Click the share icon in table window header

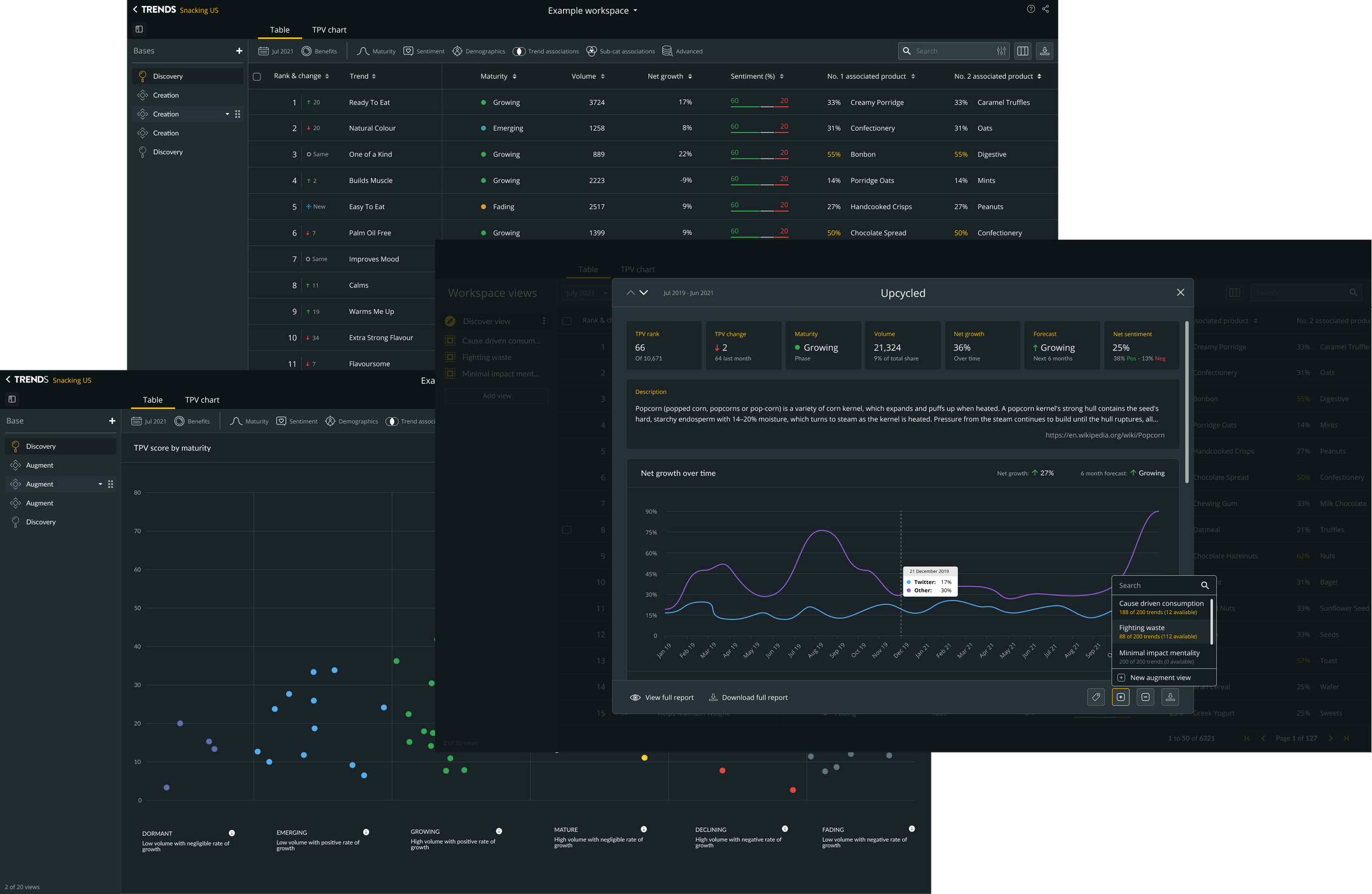(x=1045, y=9)
